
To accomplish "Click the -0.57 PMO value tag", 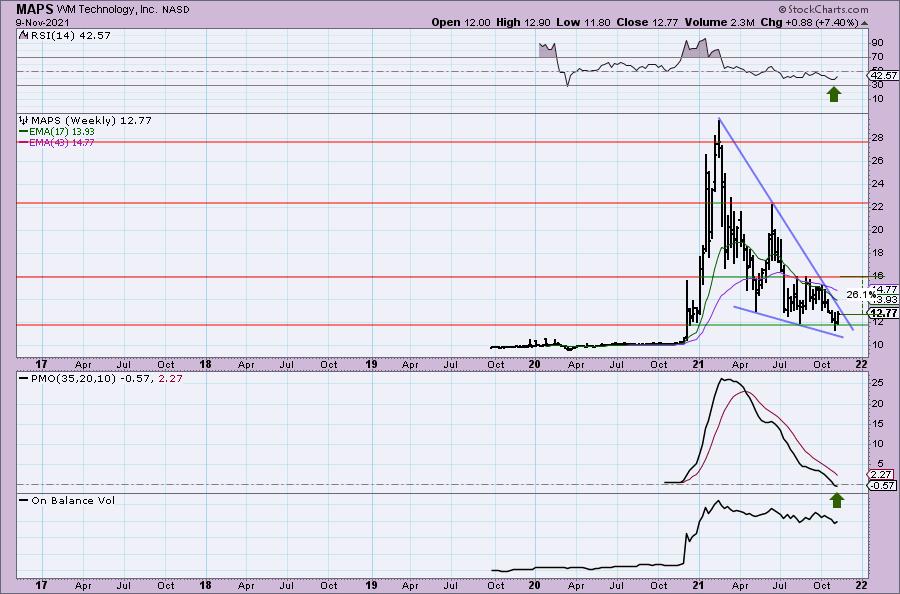I will coord(883,486).
